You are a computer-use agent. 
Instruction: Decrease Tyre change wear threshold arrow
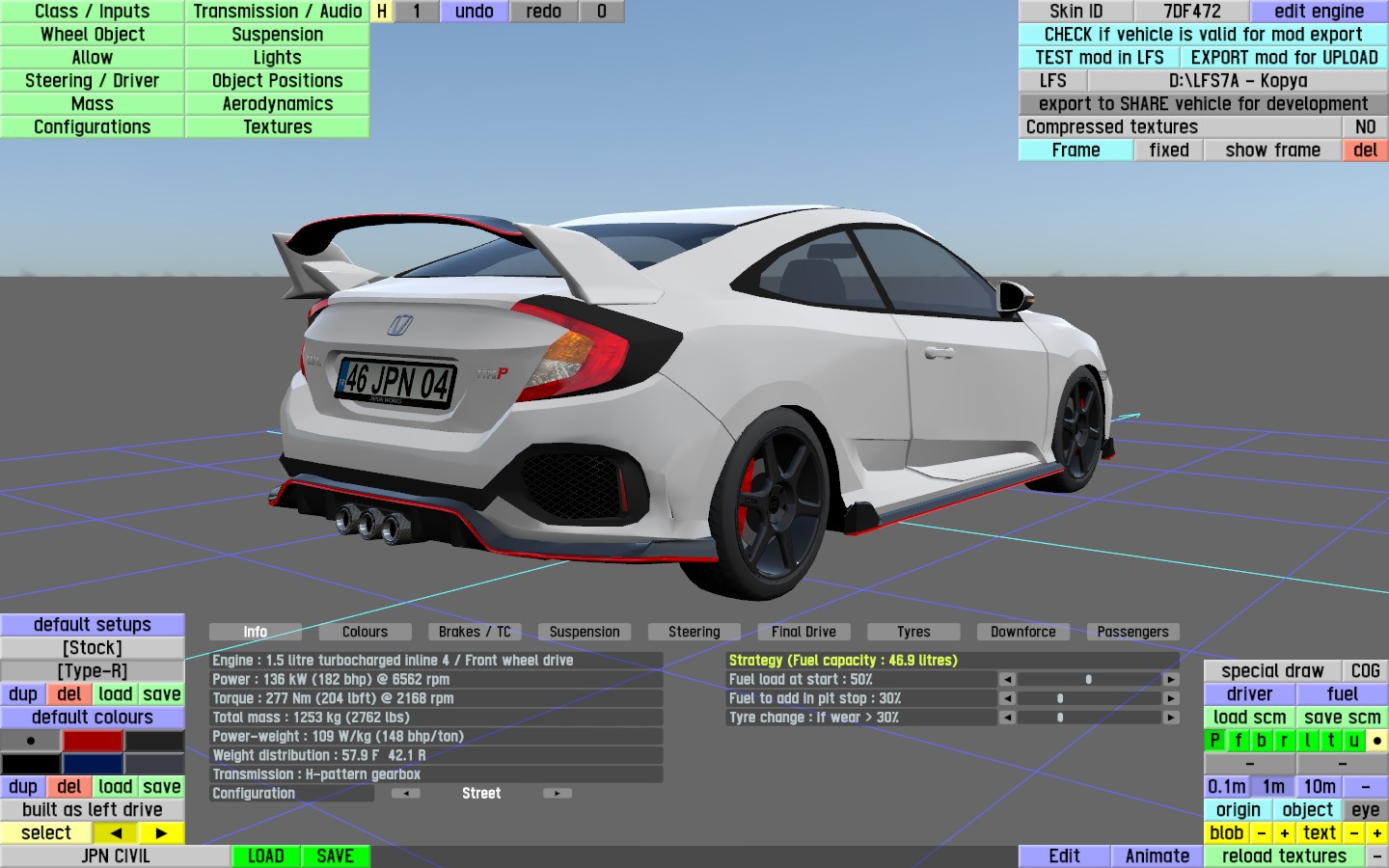click(1007, 718)
